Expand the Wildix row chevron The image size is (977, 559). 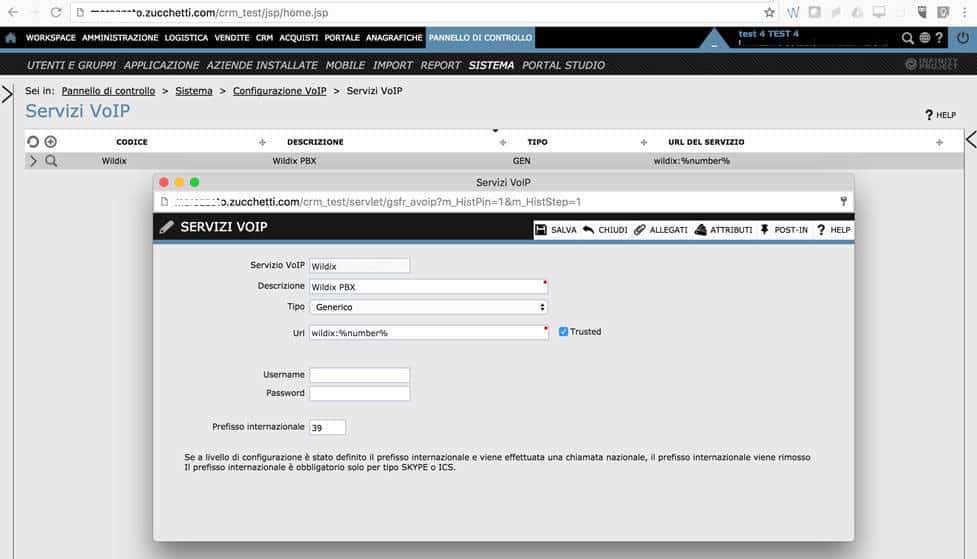click(32, 160)
